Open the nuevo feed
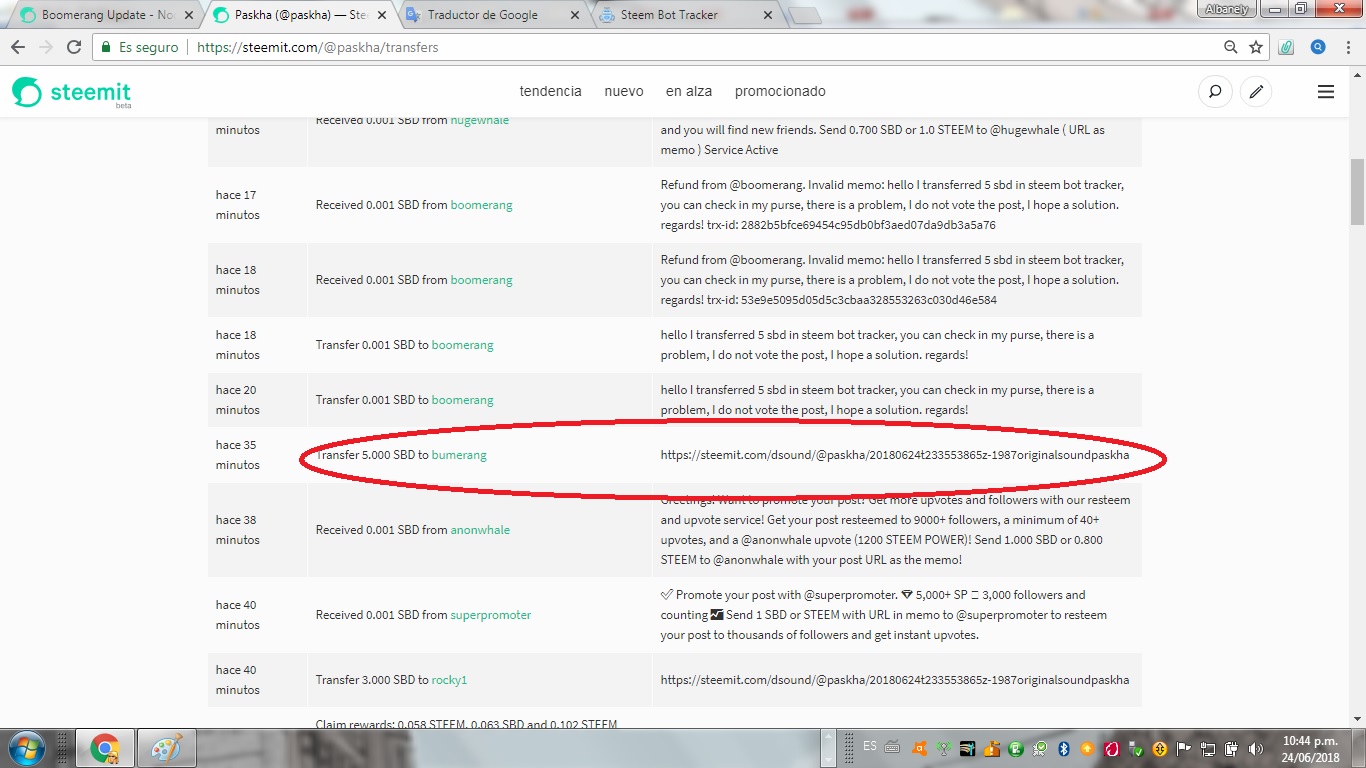 tap(624, 91)
